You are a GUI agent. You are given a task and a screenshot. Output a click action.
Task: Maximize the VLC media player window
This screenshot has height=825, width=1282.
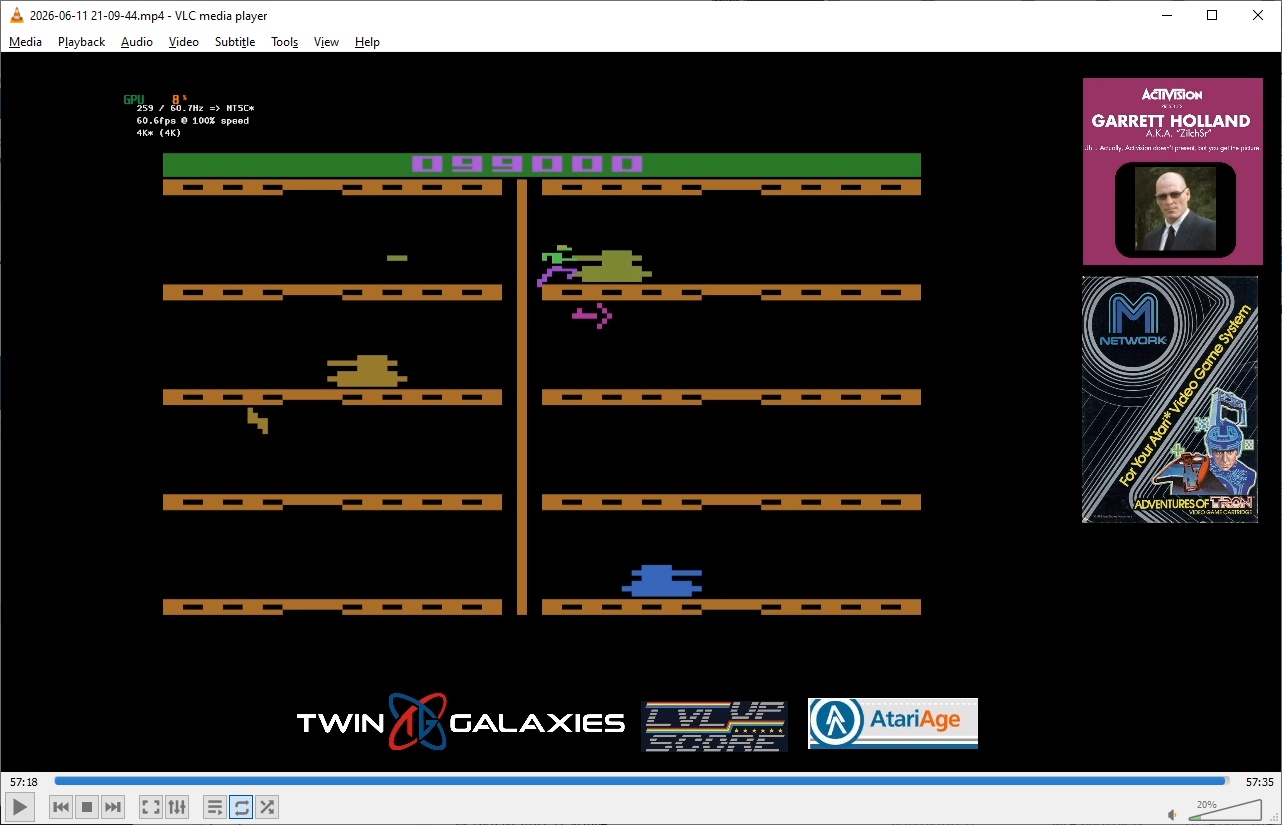[1212, 15]
